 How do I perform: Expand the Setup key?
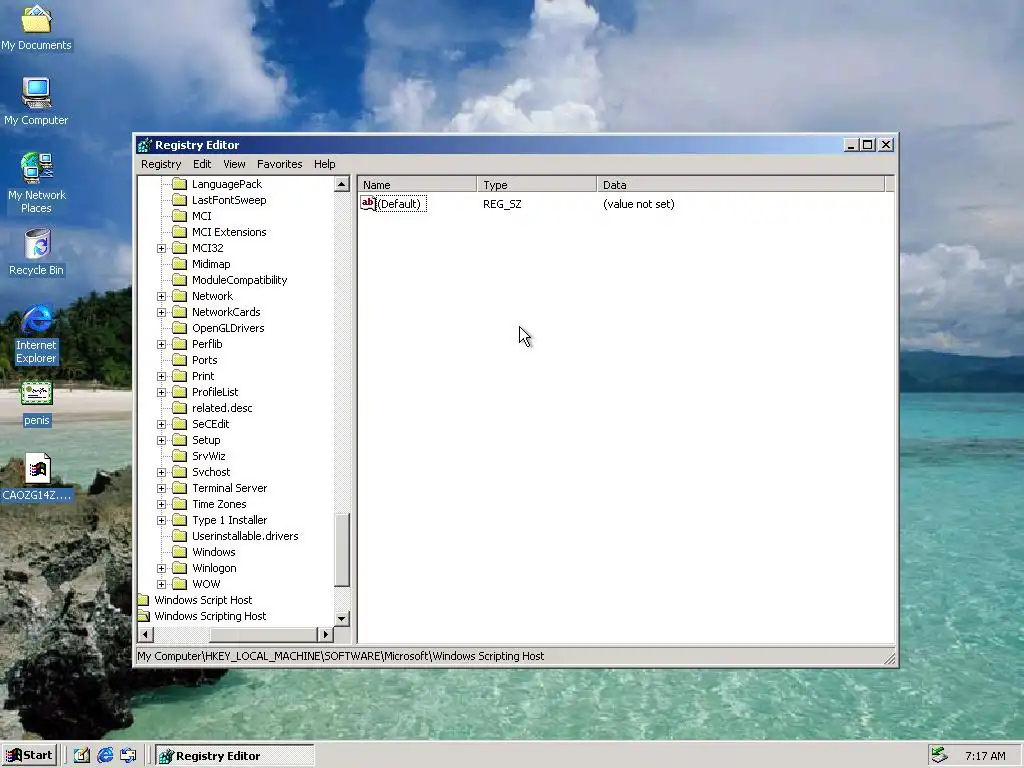point(161,440)
